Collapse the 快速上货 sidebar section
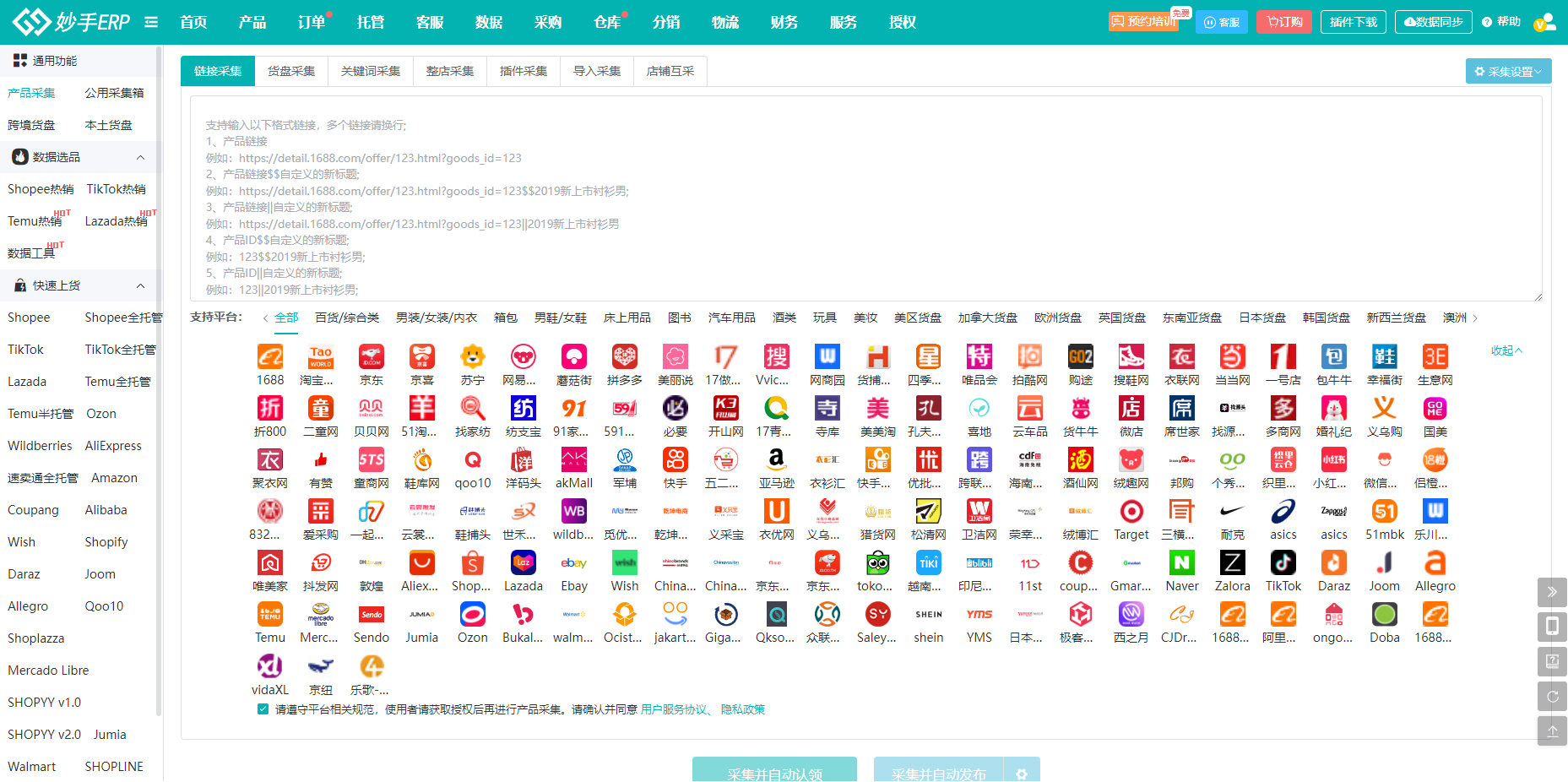Screen dimensions: 1568x782 tap(140, 285)
